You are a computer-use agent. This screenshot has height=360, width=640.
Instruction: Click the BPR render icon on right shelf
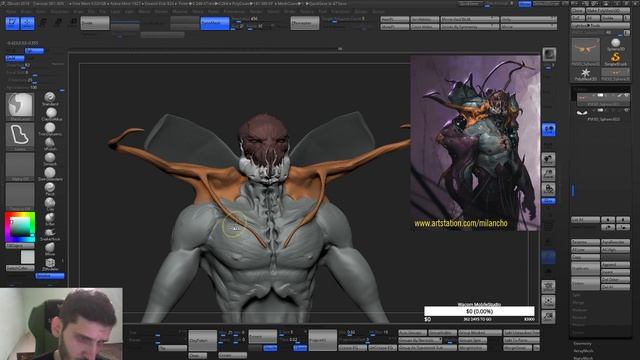549,54
